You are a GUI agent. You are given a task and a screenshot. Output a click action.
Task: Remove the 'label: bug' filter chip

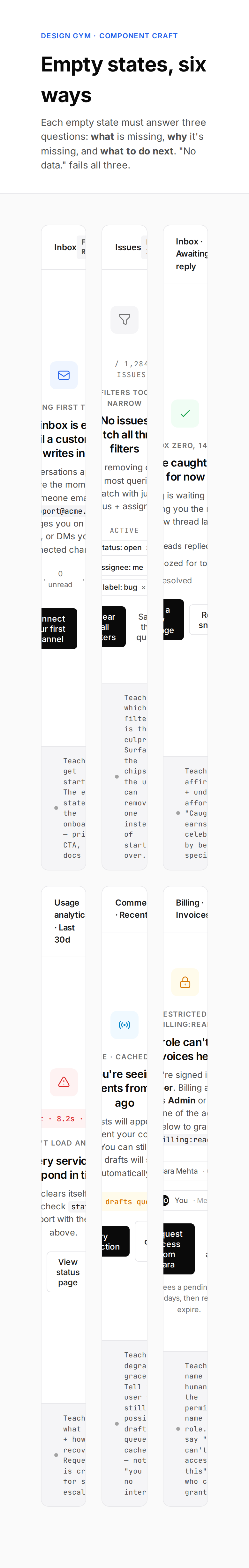144,587
